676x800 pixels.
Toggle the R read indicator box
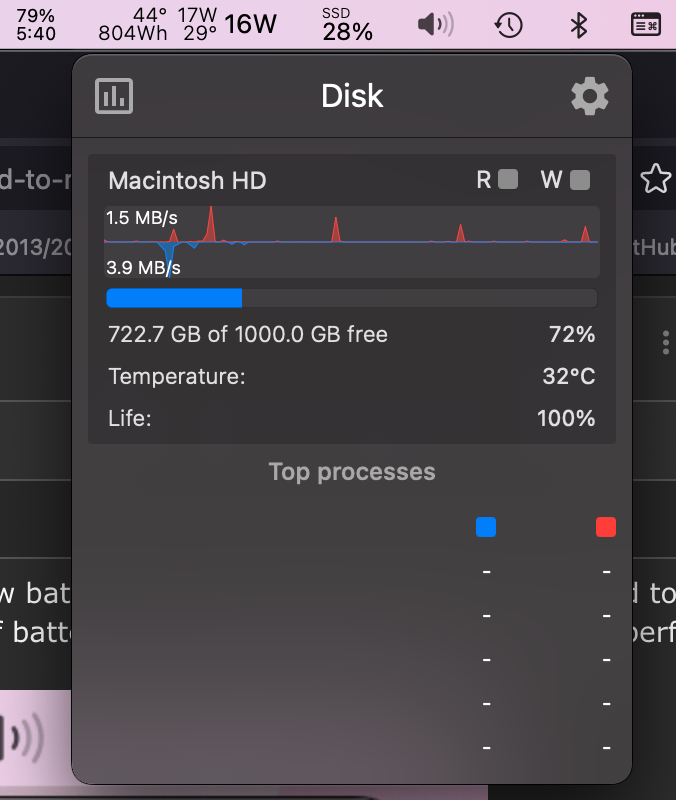(508, 180)
